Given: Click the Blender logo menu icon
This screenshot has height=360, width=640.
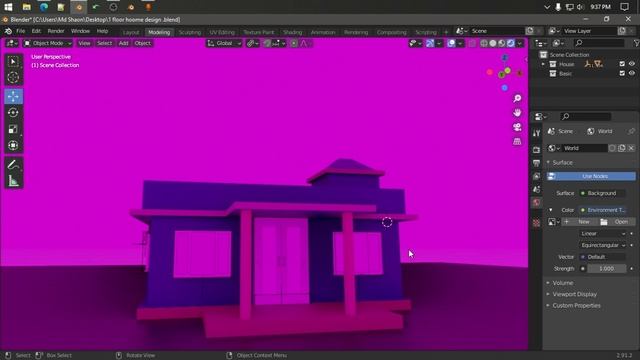Looking at the screenshot, I should 8,31.
